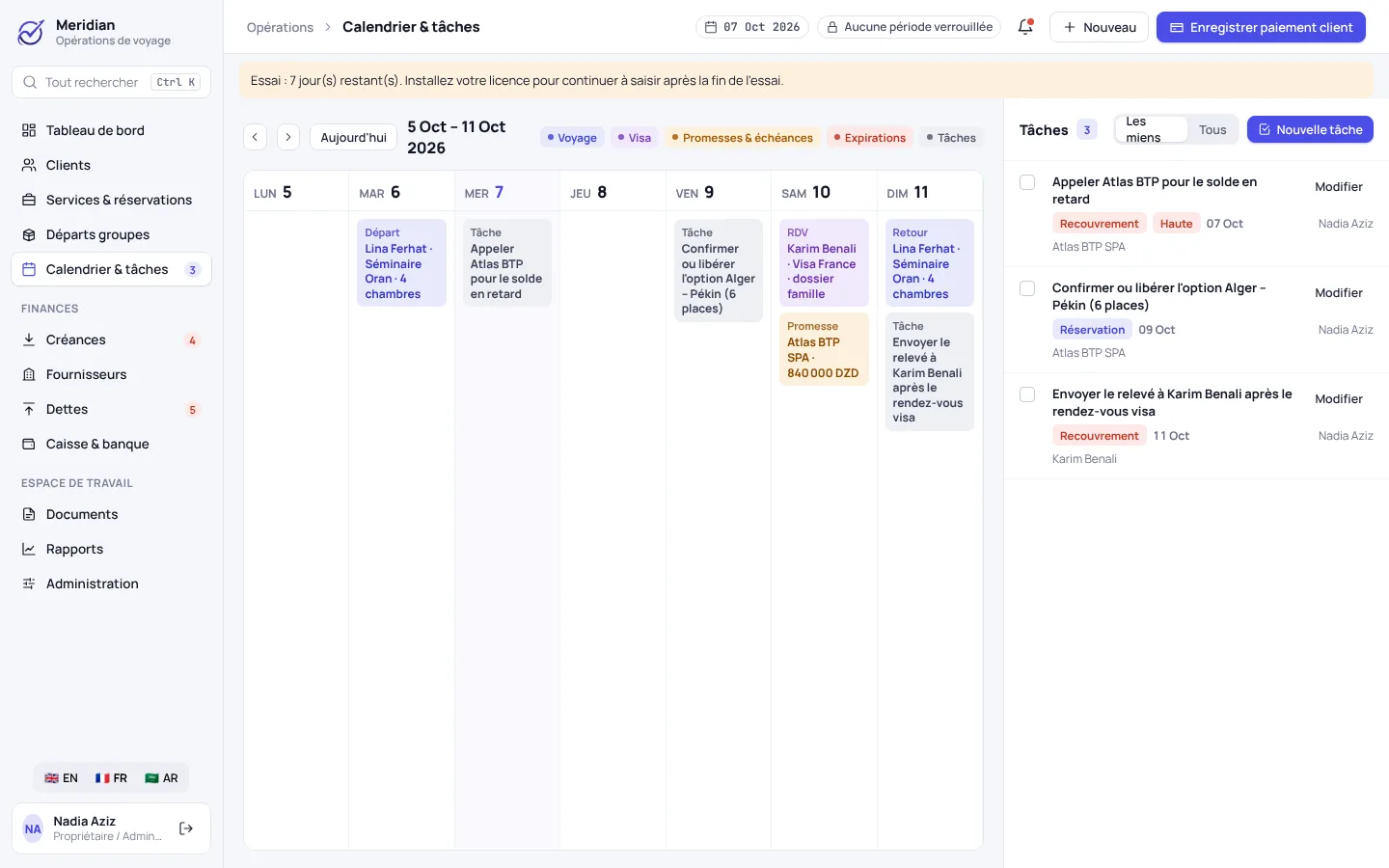Click Modifier for Appeler Atlas BTP task
The height and width of the screenshot is (868, 1389).
1339,187
